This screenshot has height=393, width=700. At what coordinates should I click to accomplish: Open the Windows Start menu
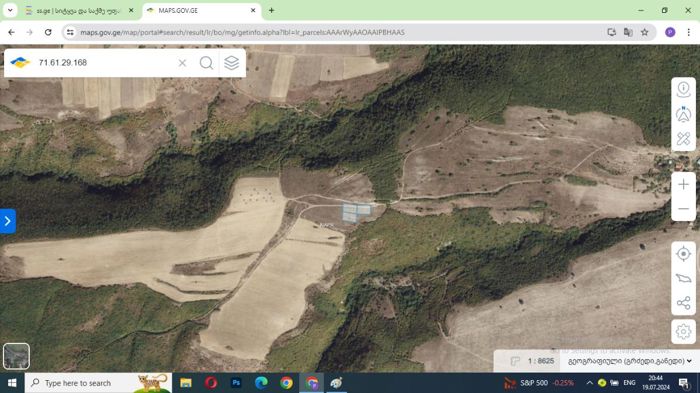(12, 383)
